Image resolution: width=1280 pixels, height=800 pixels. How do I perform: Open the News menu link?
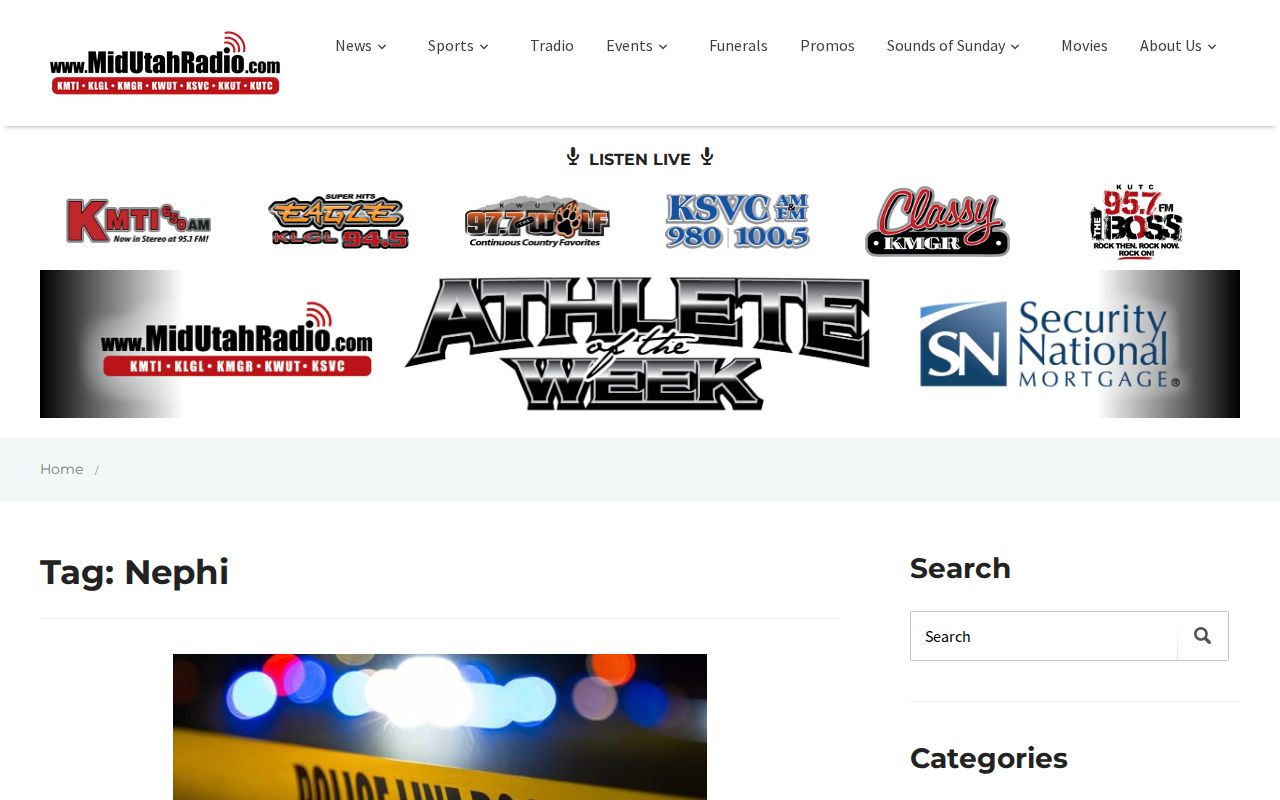[353, 45]
